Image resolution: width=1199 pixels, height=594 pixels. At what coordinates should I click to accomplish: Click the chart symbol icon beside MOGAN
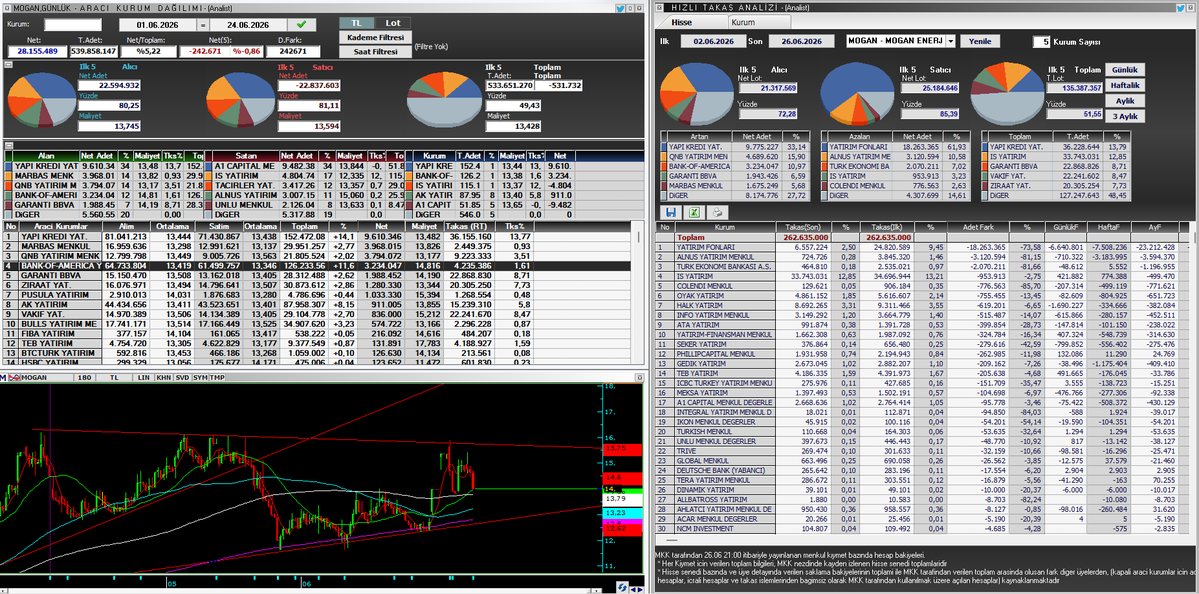click(13, 378)
